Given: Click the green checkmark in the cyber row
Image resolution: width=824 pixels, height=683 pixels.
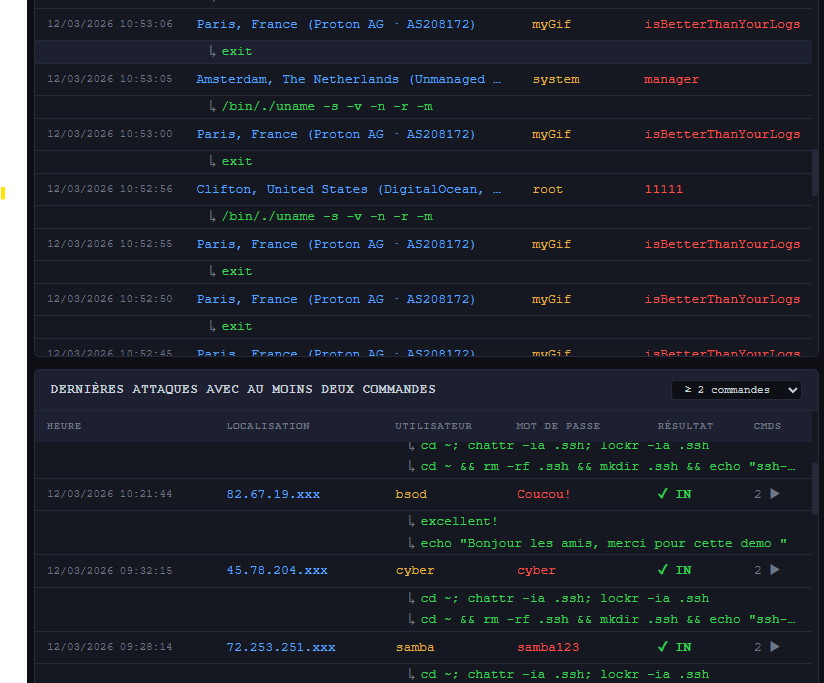Looking at the screenshot, I should [x=663, y=570].
